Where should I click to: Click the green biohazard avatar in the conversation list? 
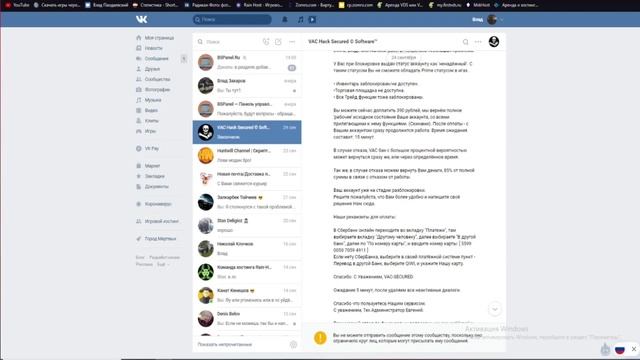tap(206, 272)
